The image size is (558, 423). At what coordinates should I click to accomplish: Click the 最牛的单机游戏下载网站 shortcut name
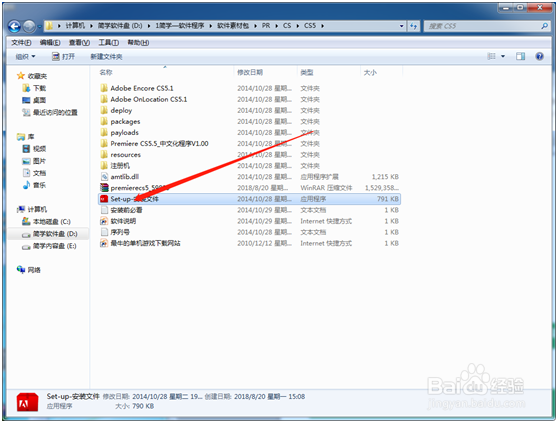tap(145, 243)
